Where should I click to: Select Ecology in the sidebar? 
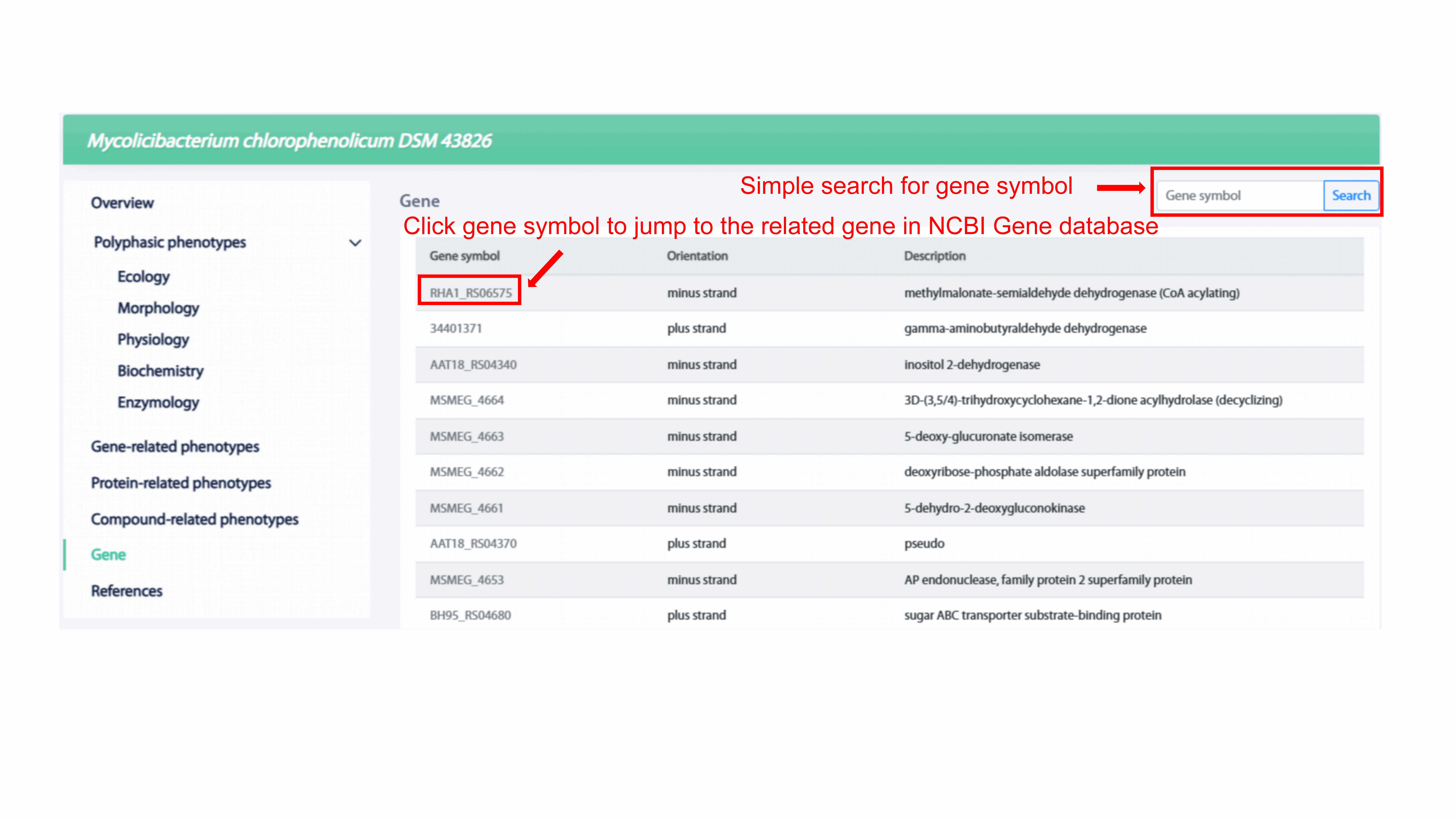coord(144,277)
